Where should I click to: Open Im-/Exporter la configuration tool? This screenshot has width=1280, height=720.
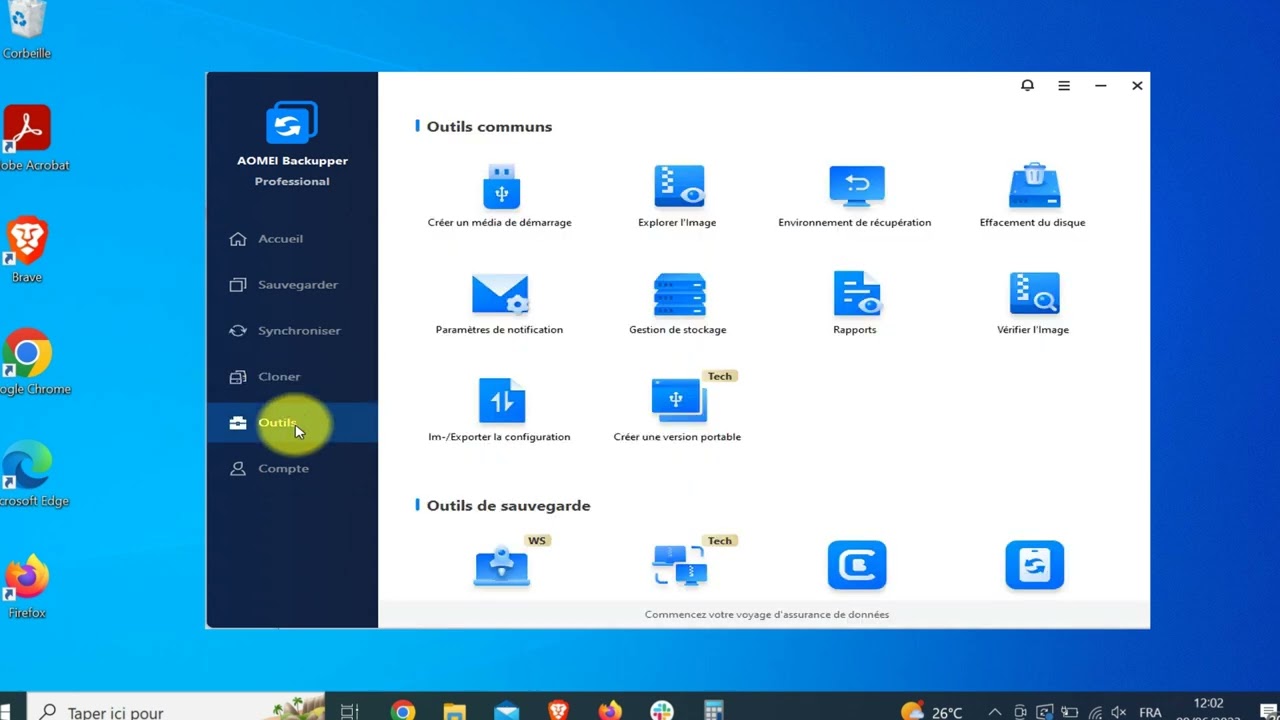point(500,410)
